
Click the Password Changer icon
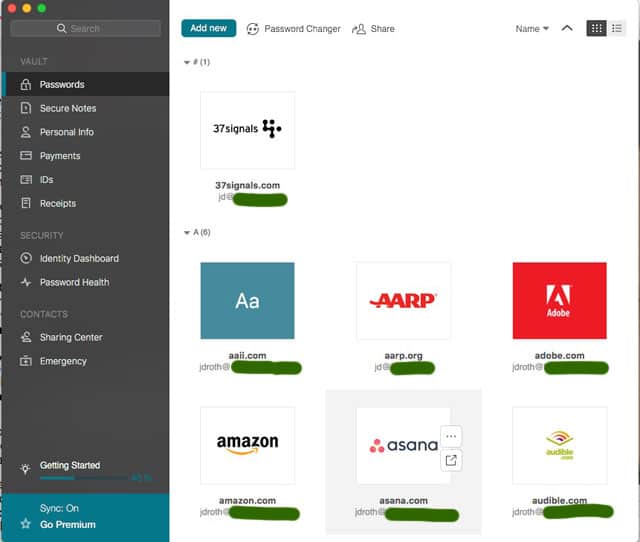(x=253, y=29)
